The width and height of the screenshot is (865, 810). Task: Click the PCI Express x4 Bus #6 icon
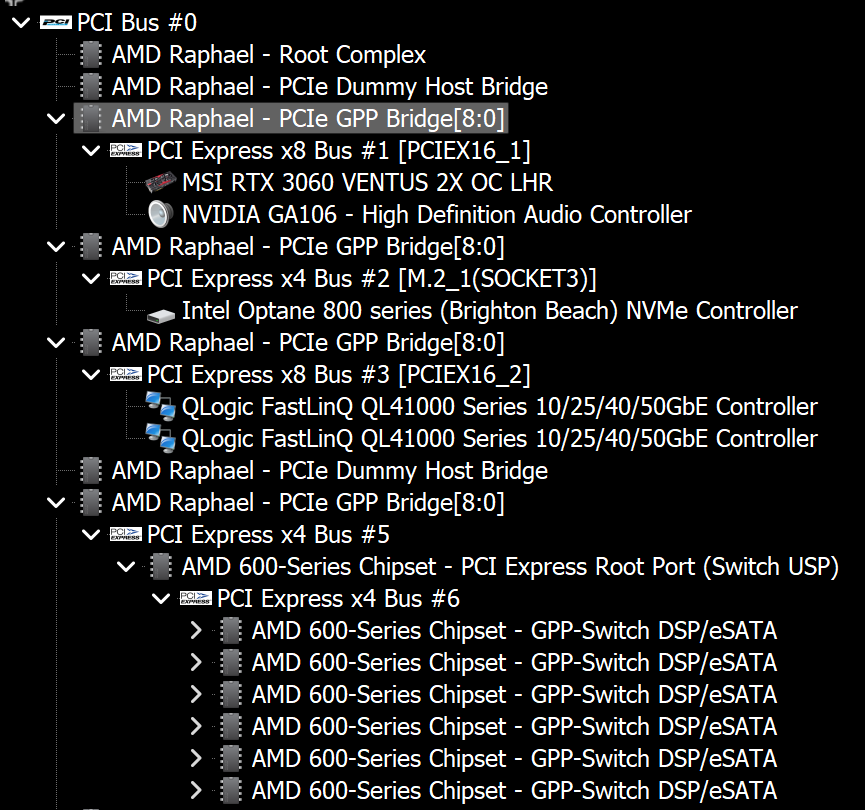(x=196, y=599)
